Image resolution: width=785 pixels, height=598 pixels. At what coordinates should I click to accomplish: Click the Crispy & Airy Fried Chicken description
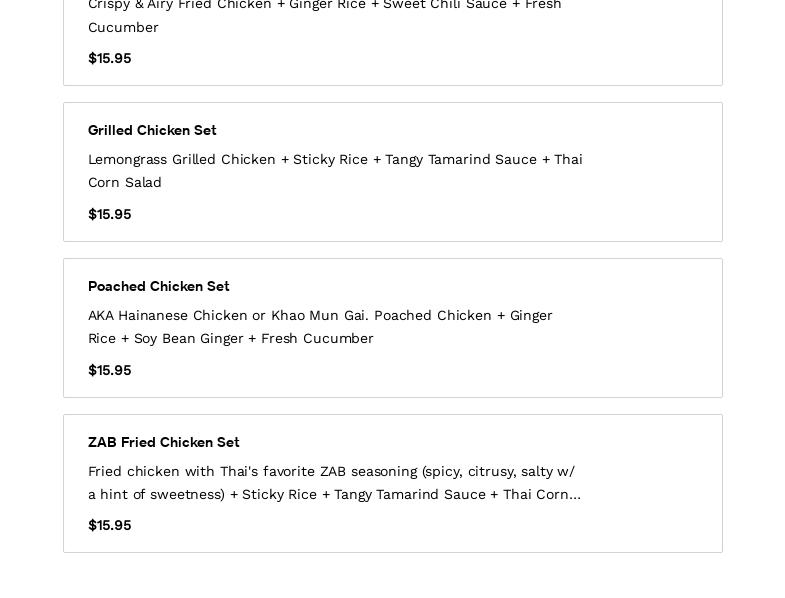pos(325,6)
